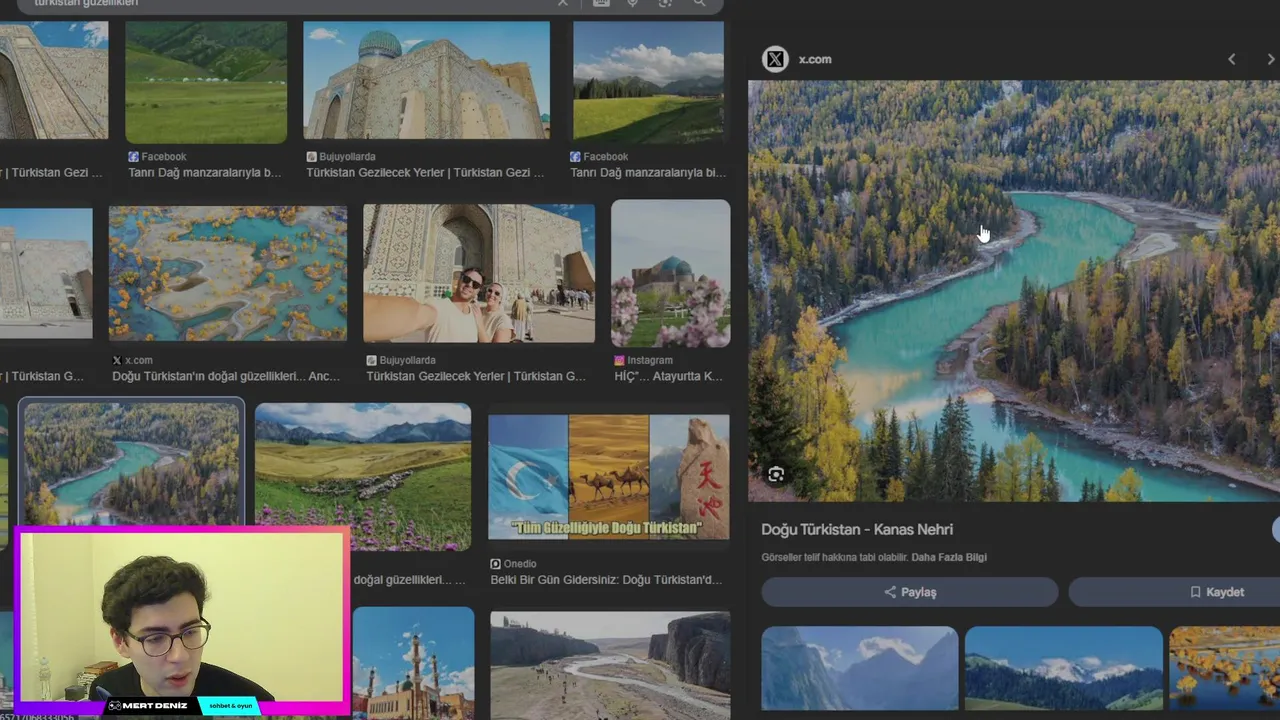Viewport: 1280px width, 720px height.
Task: Click 'Görseller telif hakkına tabi olabilir' notice
Action: coord(834,557)
